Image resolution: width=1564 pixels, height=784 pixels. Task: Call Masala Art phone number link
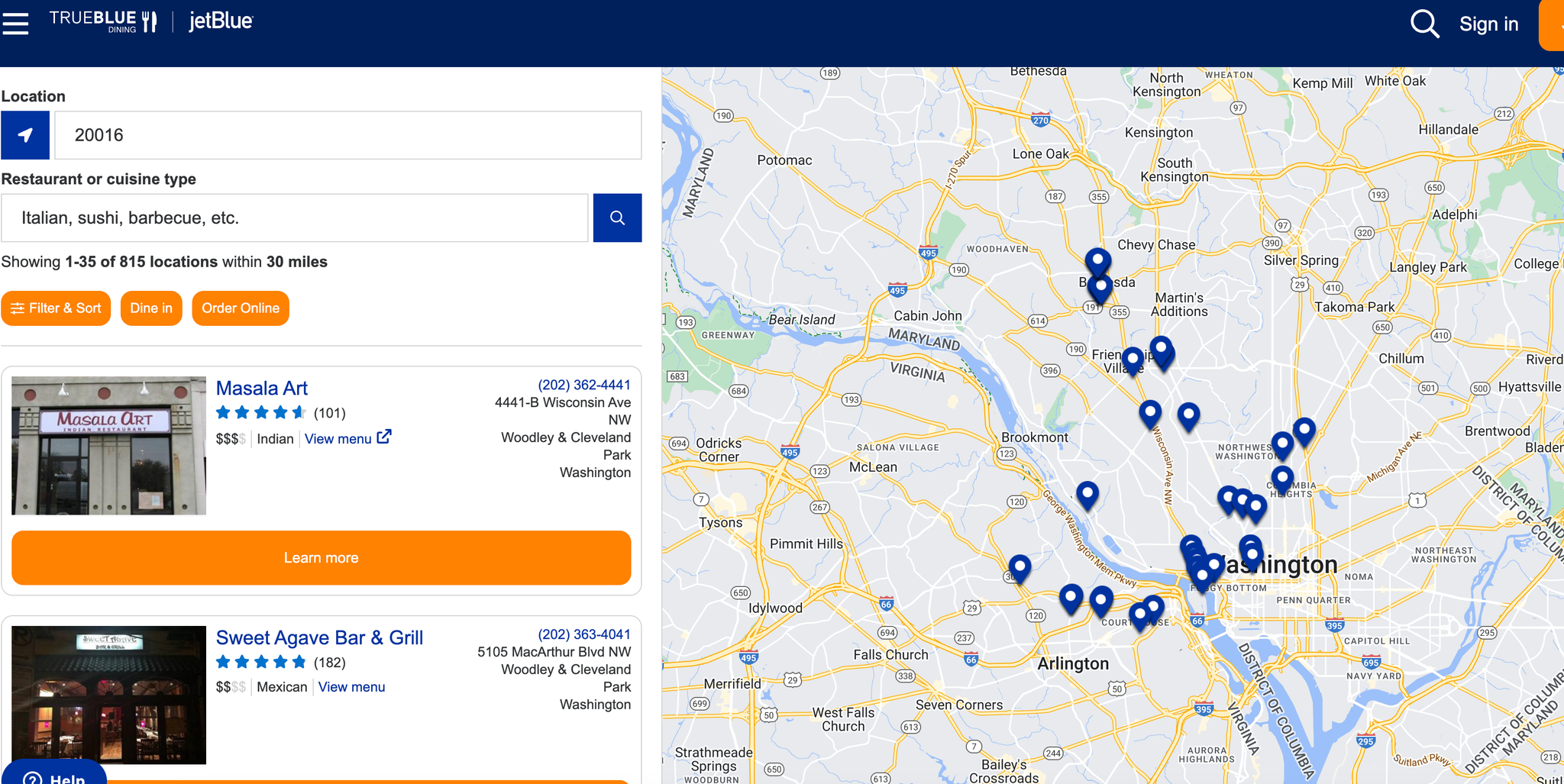click(x=584, y=385)
